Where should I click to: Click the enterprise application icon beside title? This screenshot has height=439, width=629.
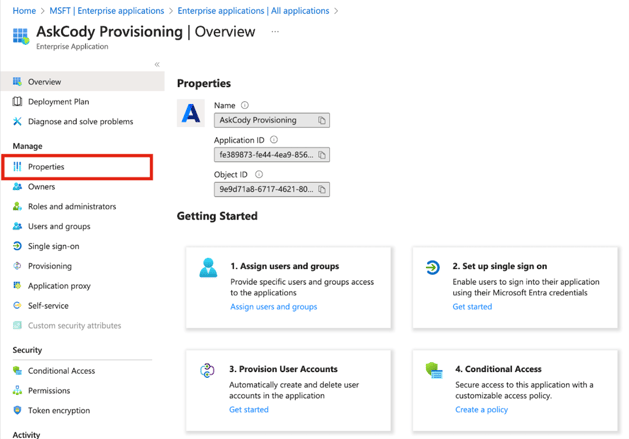coord(21,36)
